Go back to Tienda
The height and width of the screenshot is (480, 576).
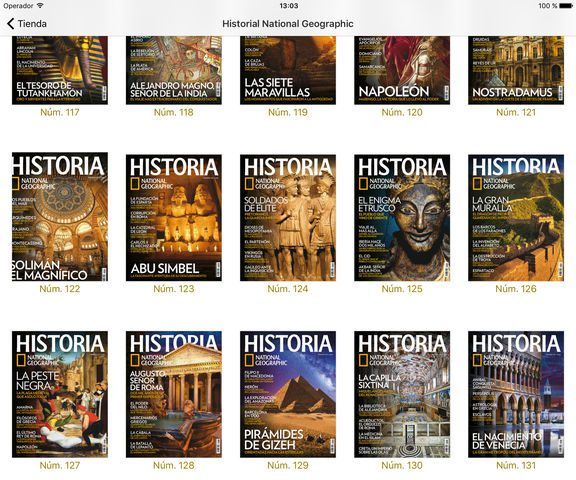pyautogui.click(x=27, y=24)
